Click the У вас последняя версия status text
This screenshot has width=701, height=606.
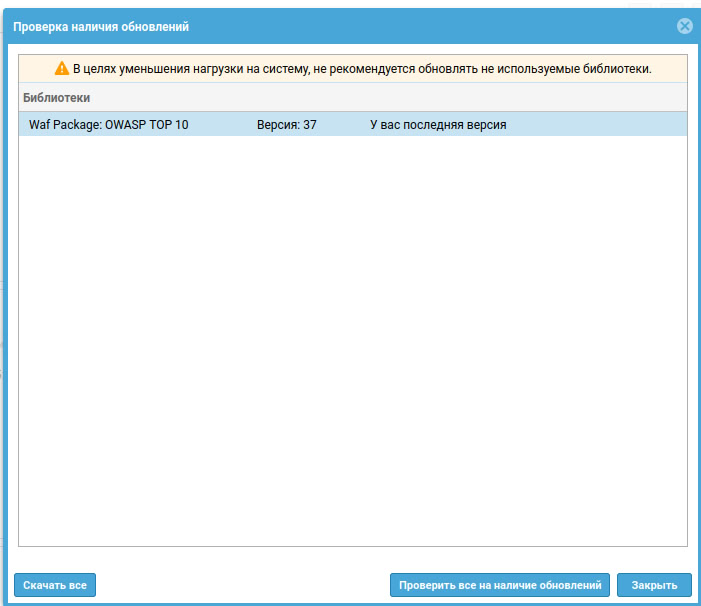pyautogui.click(x=438, y=125)
